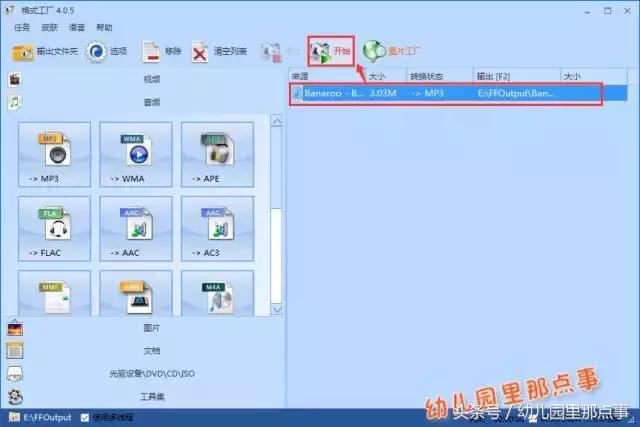Choose the M4A format tile
This screenshot has height=427, width=640.
(x=218, y=293)
